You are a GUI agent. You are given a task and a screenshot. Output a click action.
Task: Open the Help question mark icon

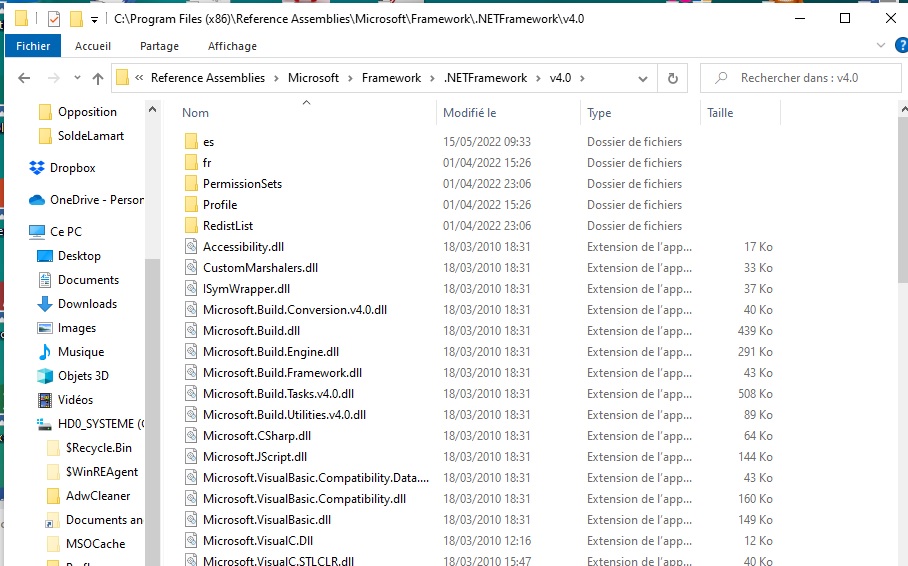(902, 45)
